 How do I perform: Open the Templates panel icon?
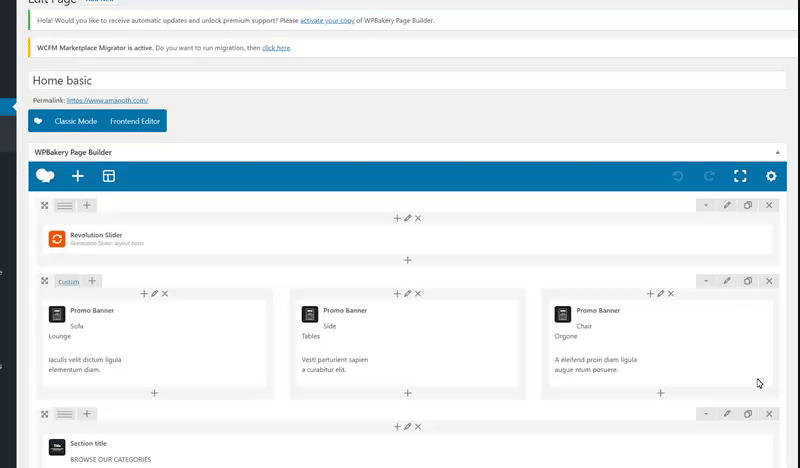tap(109, 176)
